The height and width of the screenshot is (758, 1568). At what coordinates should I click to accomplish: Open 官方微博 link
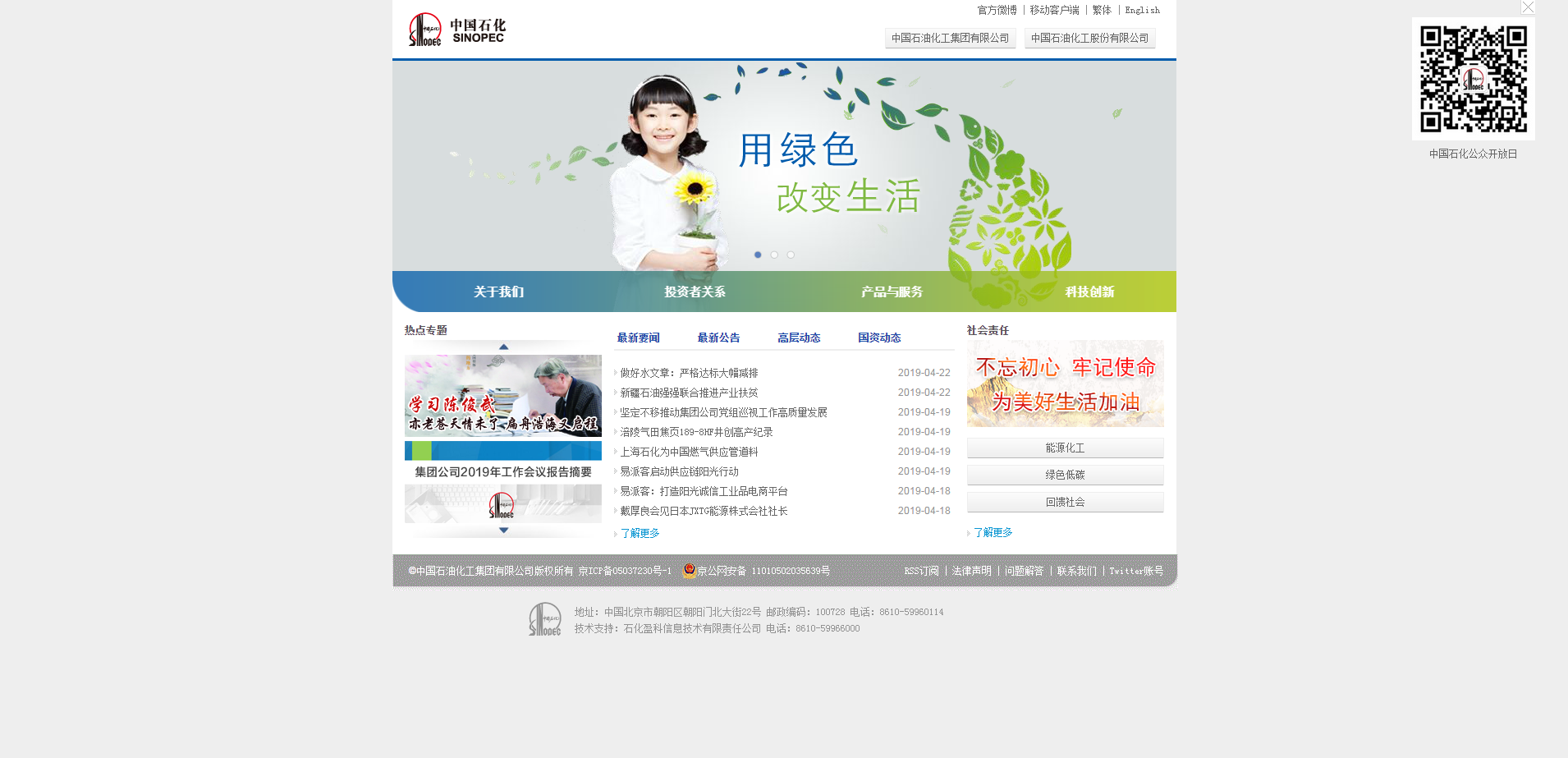pos(997,10)
